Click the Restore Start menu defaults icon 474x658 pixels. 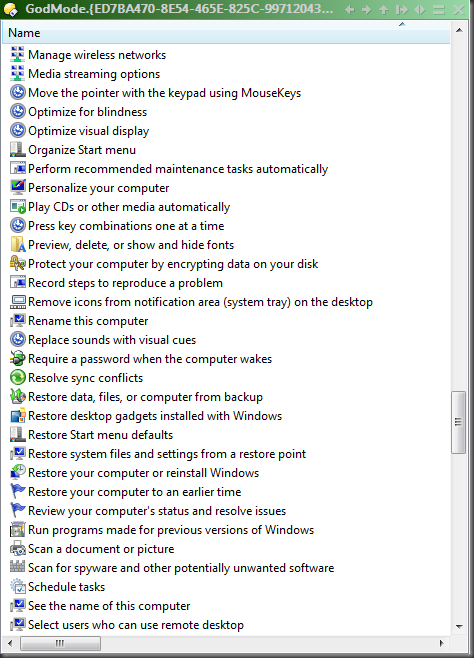18,434
